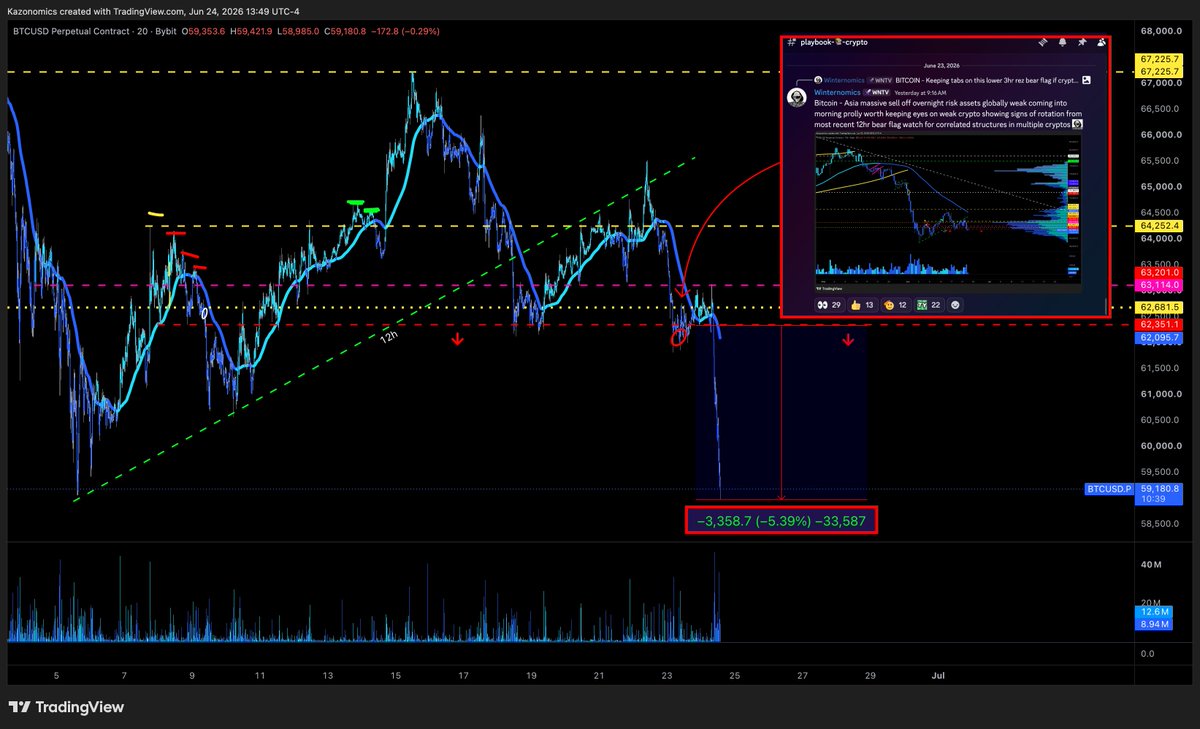
Task: Click the 40 M volume axis tick
Action: coord(1153,564)
